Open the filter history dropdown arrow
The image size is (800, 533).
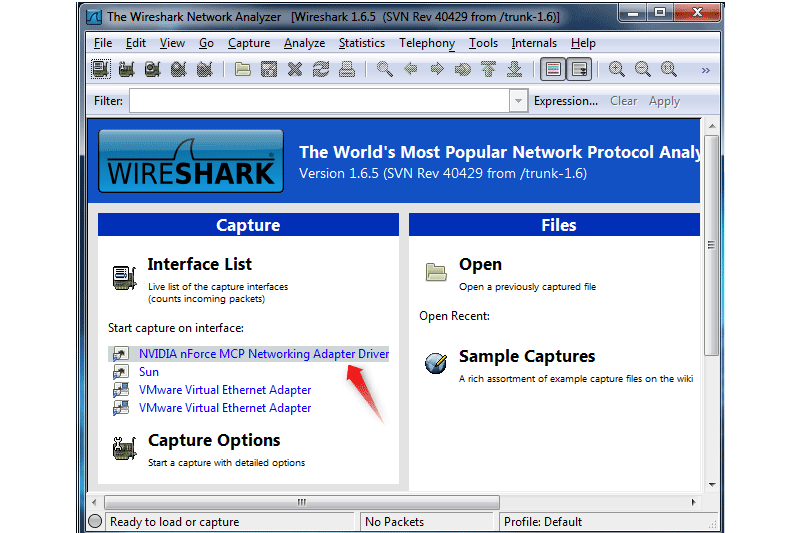[518, 101]
